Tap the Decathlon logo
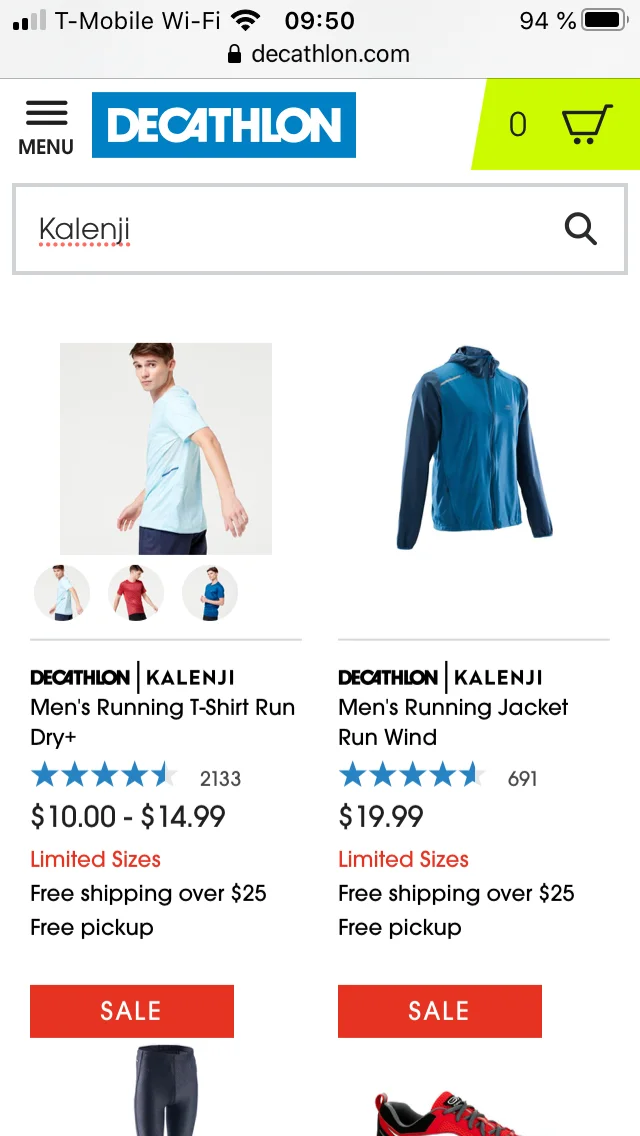Viewport: 640px width, 1136px height. [x=224, y=125]
